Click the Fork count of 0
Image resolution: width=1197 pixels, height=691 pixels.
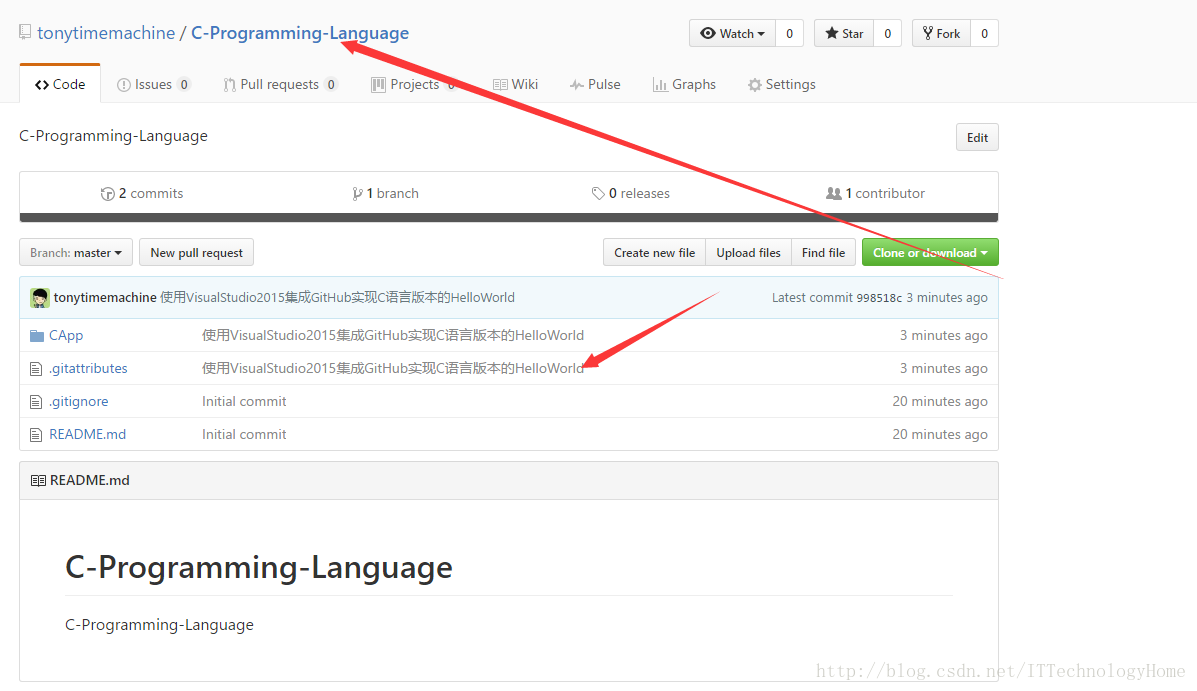click(984, 34)
